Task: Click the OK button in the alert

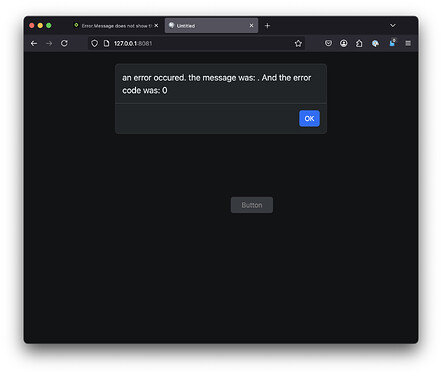Action: point(309,118)
